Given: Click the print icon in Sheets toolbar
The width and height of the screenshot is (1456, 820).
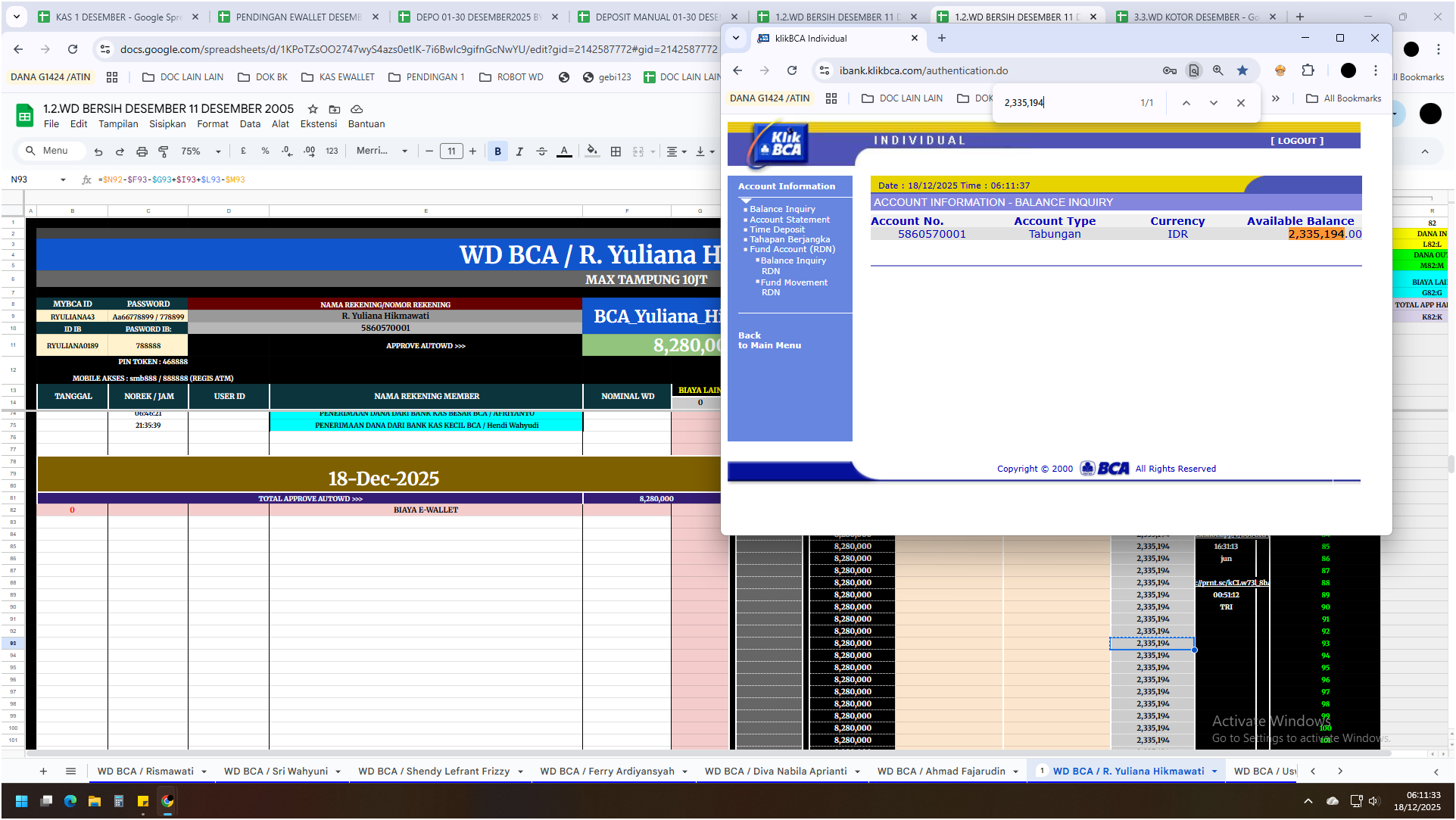Looking at the screenshot, I should tap(142, 151).
